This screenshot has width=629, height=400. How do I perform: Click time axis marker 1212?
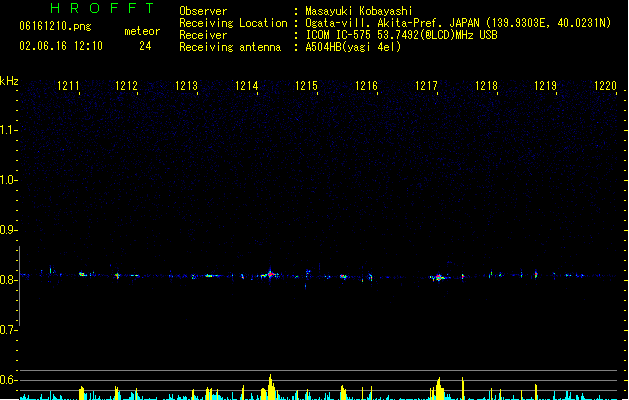click(126, 86)
